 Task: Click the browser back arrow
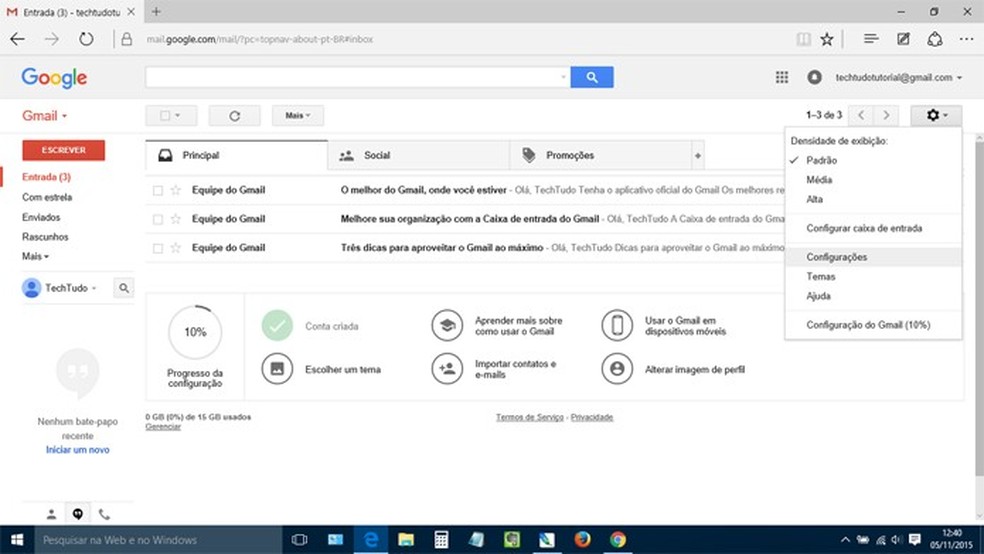click(x=18, y=39)
